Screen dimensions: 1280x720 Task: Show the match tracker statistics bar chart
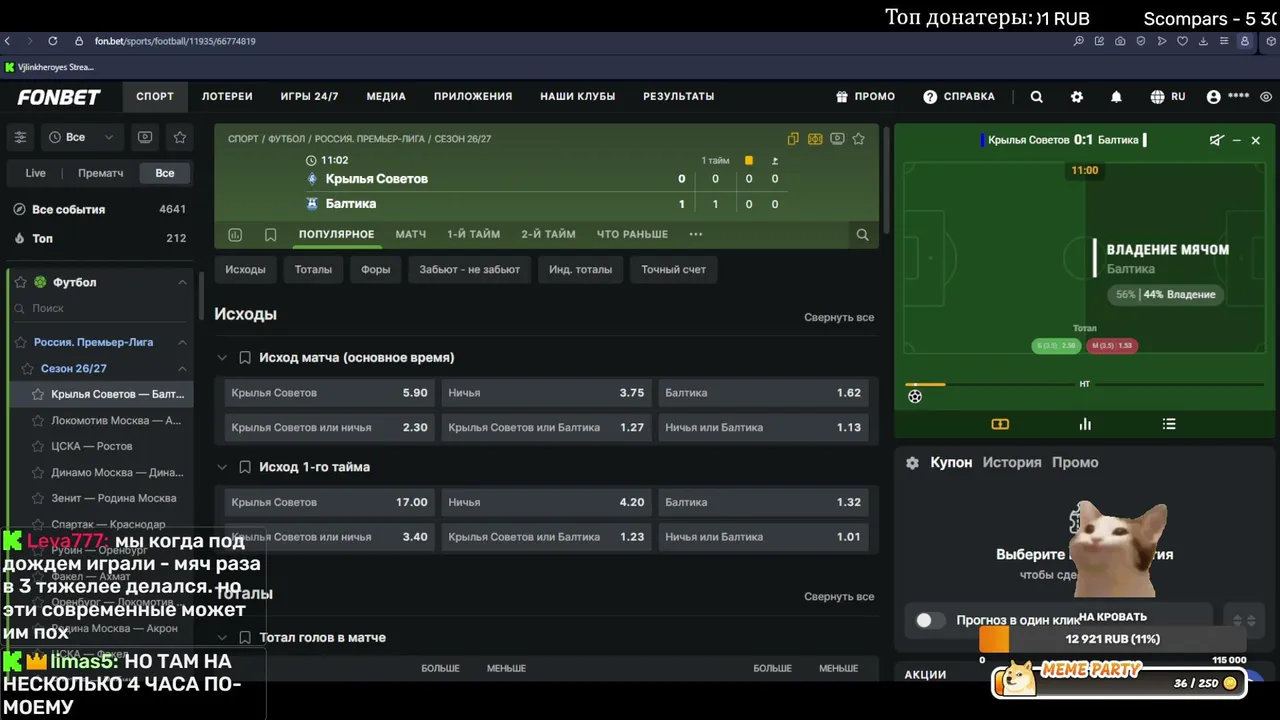point(1085,424)
